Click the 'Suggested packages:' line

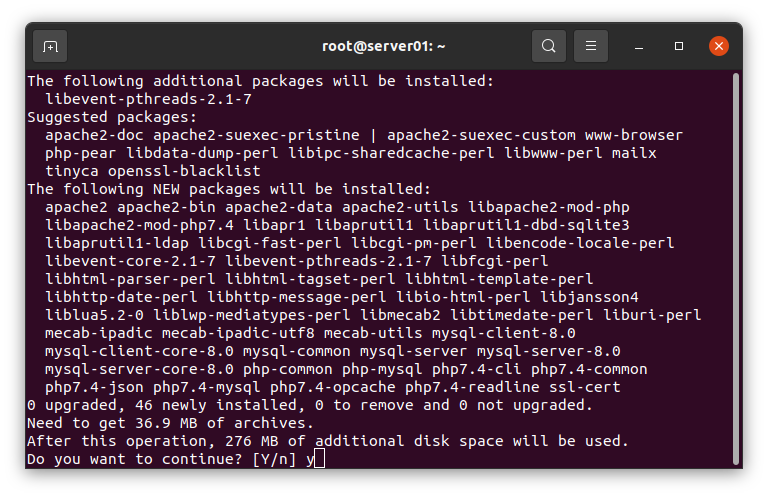point(112,118)
